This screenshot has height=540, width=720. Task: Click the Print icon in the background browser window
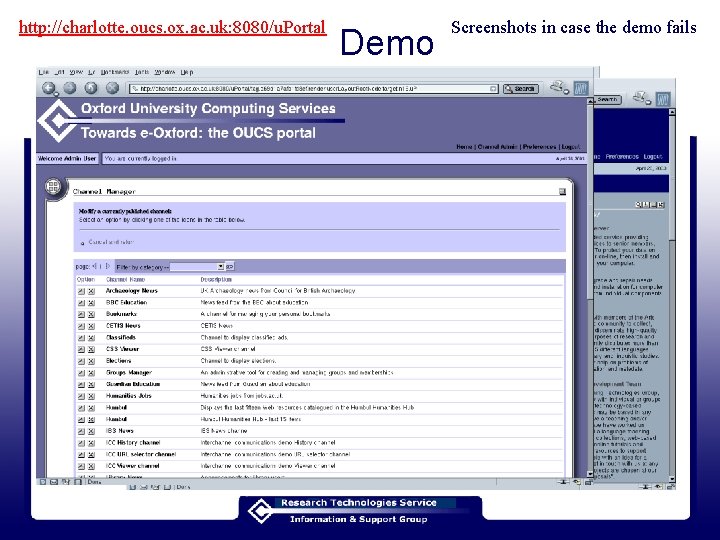[641, 98]
